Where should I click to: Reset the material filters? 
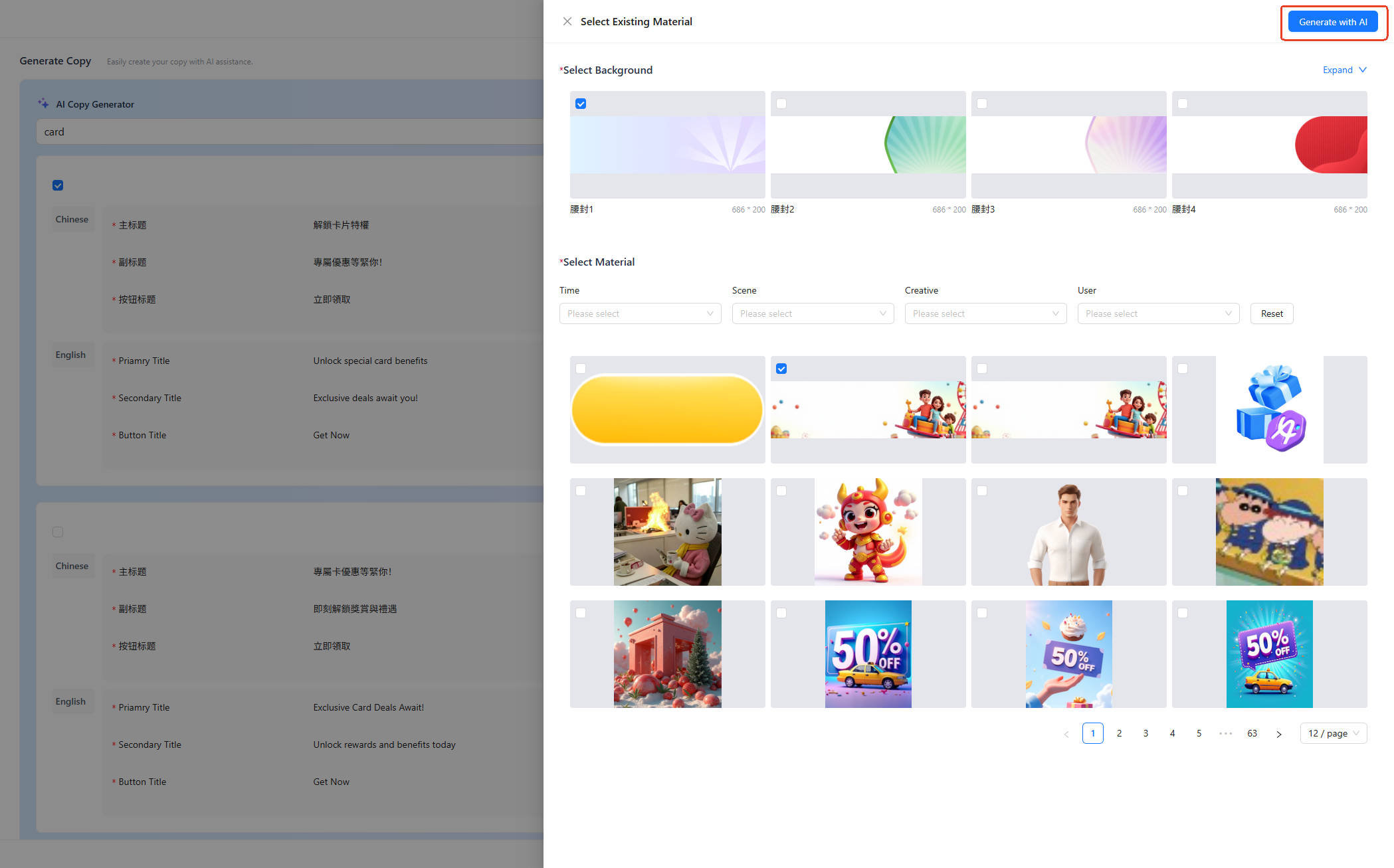click(x=1272, y=313)
